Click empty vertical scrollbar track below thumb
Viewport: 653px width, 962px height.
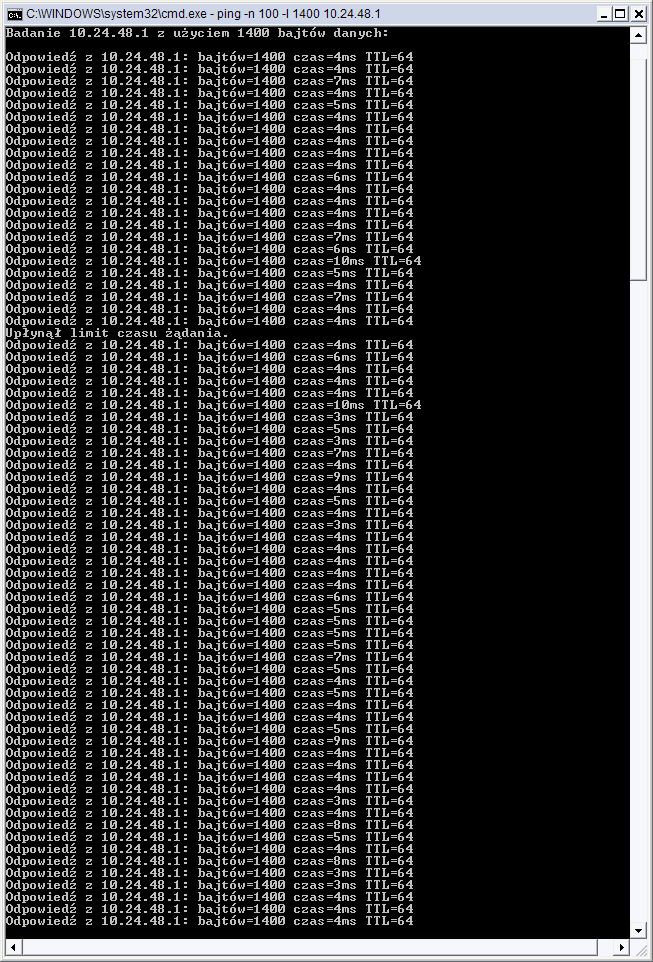tap(638, 600)
